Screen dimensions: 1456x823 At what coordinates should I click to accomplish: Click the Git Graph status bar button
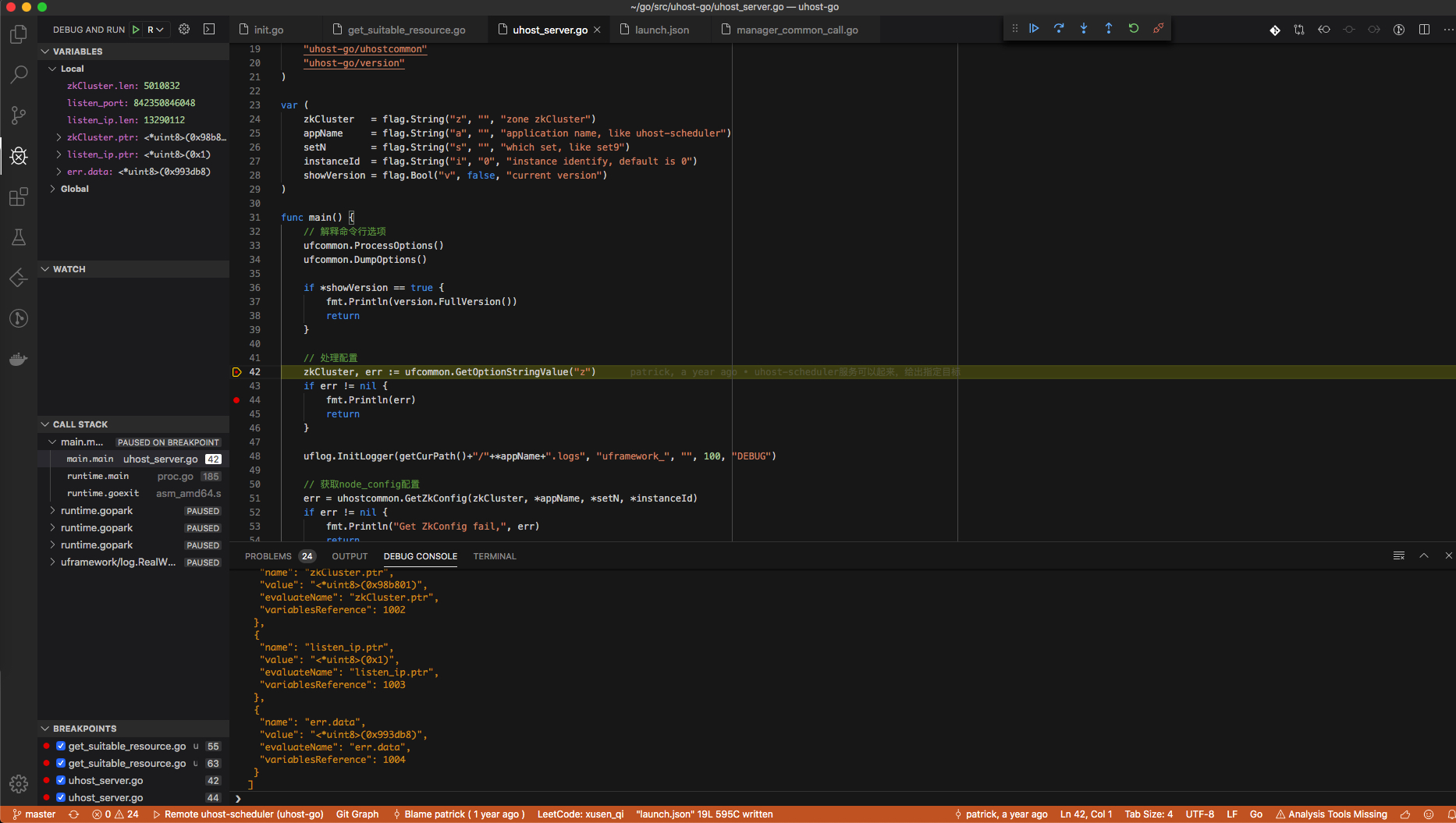click(357, 814)
